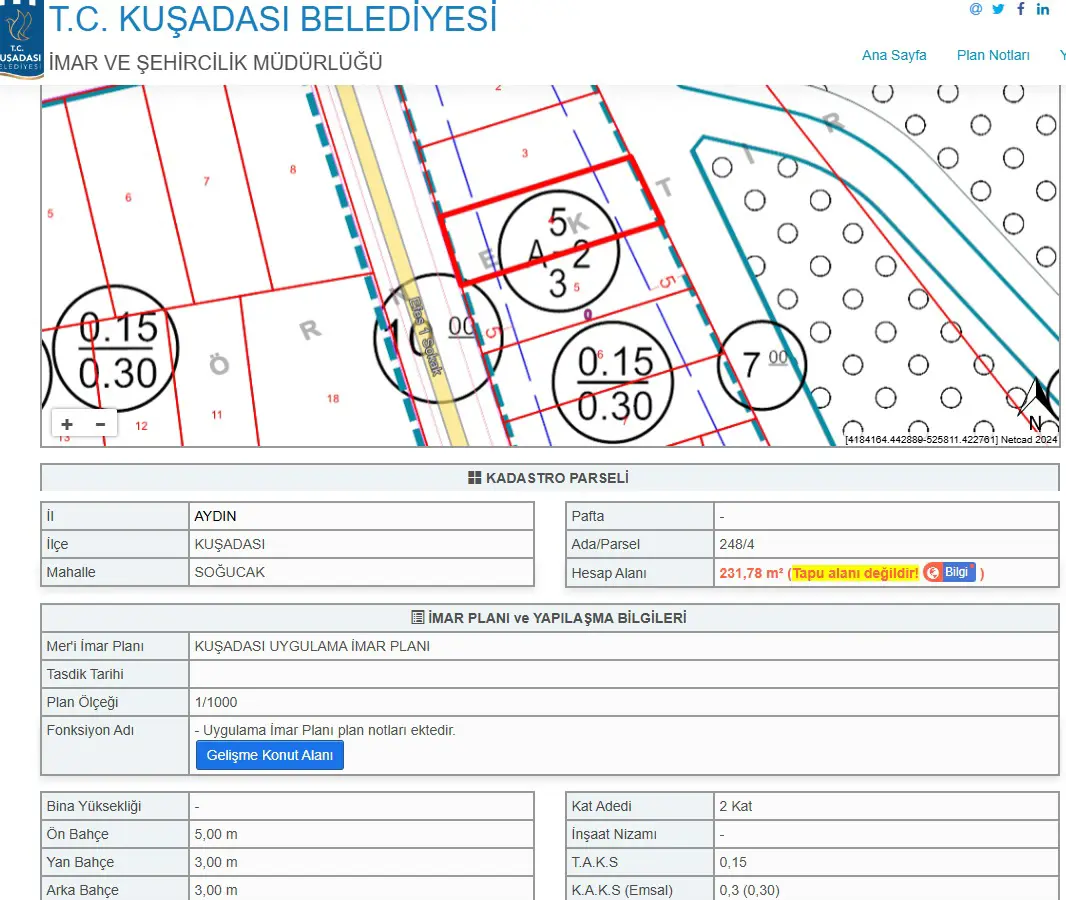Click the north arrow compass icon
The height and width of the screenshot is (900, 1066).
point(1037,404)
